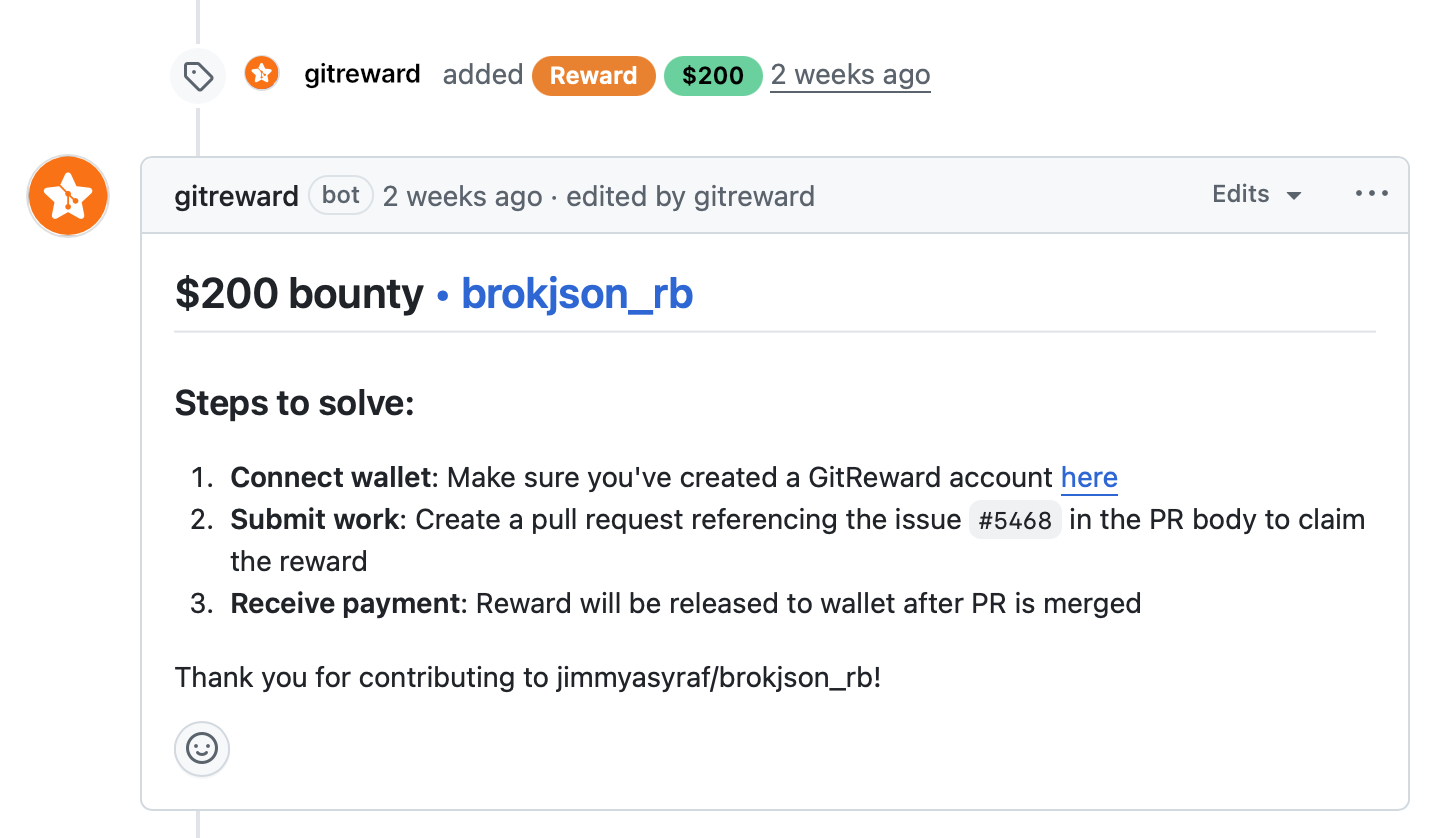Open the large gitreward avatar beside comment
1432x838 pixels.
point(68,196)
